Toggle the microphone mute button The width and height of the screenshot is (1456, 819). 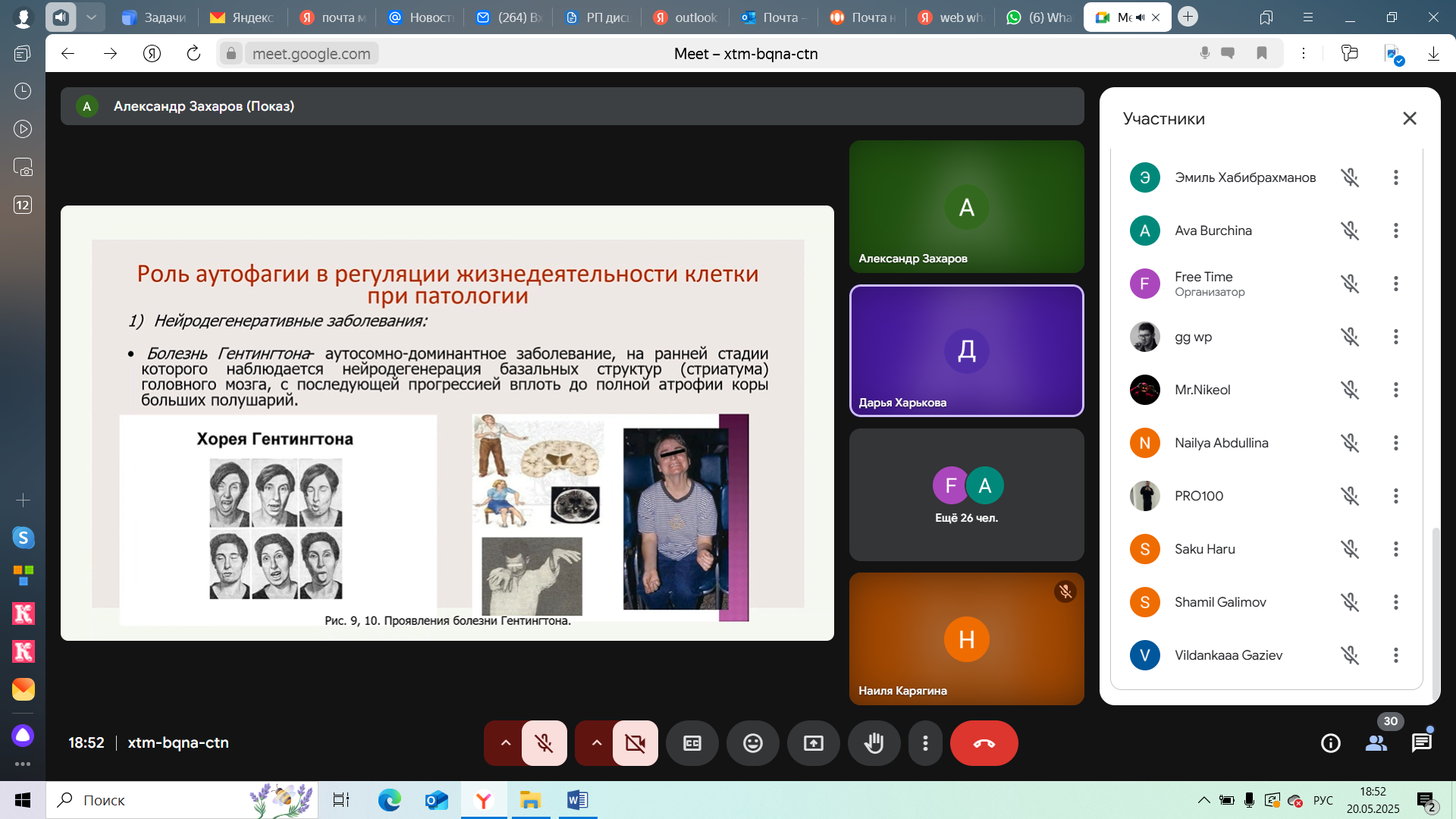tap(544, 743)
